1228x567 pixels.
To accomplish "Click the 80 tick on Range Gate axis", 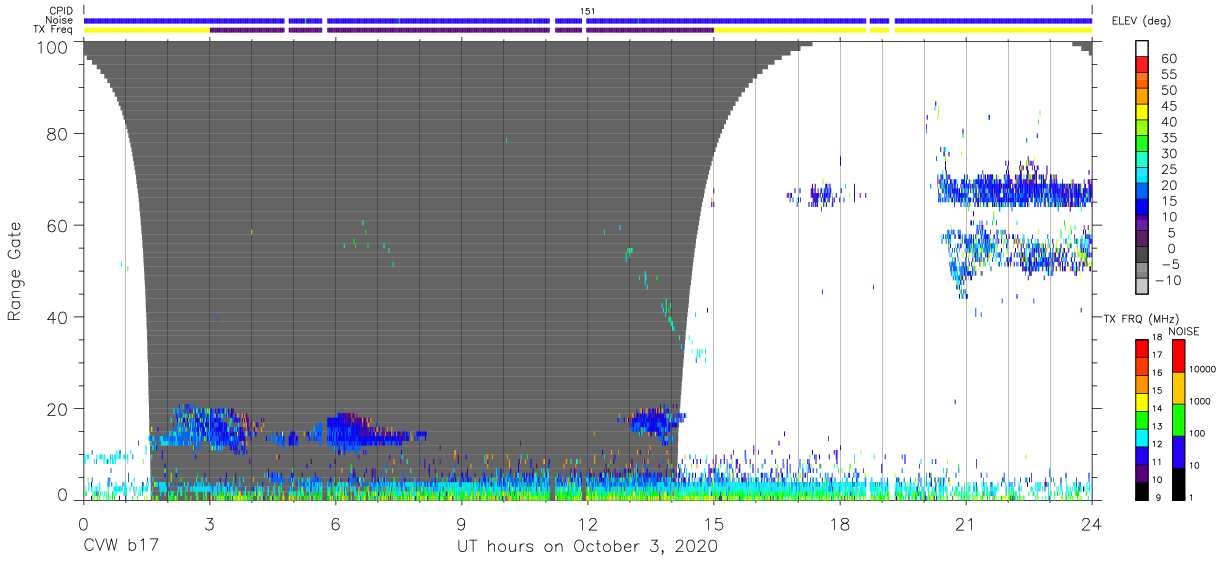I will click(58, 133).
